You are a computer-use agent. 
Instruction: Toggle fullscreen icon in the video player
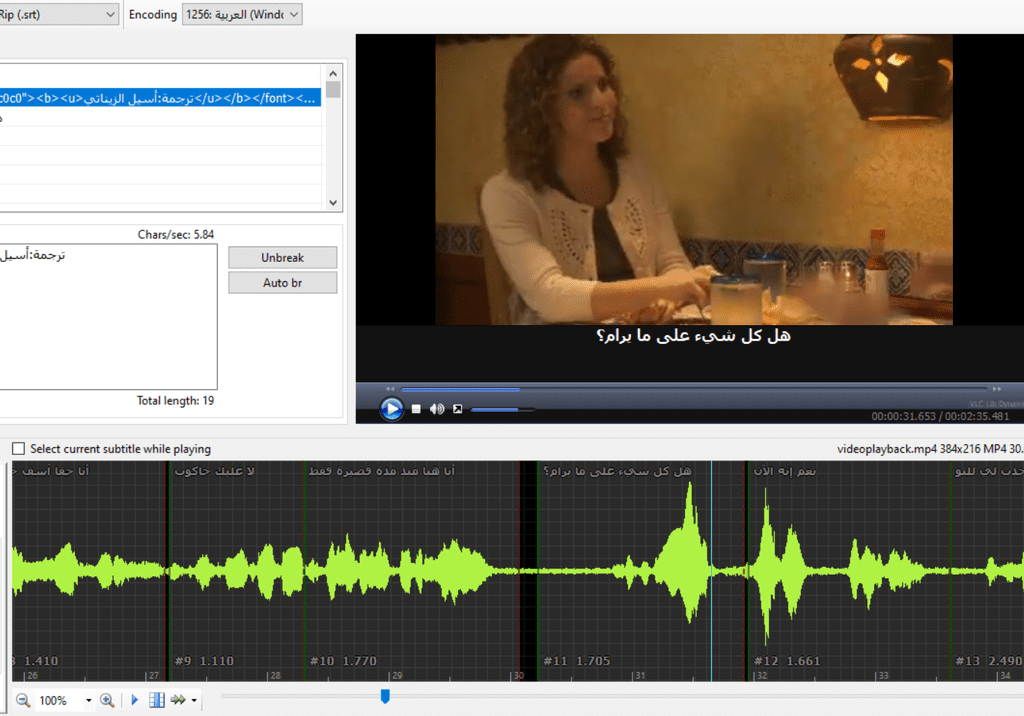click(x=458, y=409)
